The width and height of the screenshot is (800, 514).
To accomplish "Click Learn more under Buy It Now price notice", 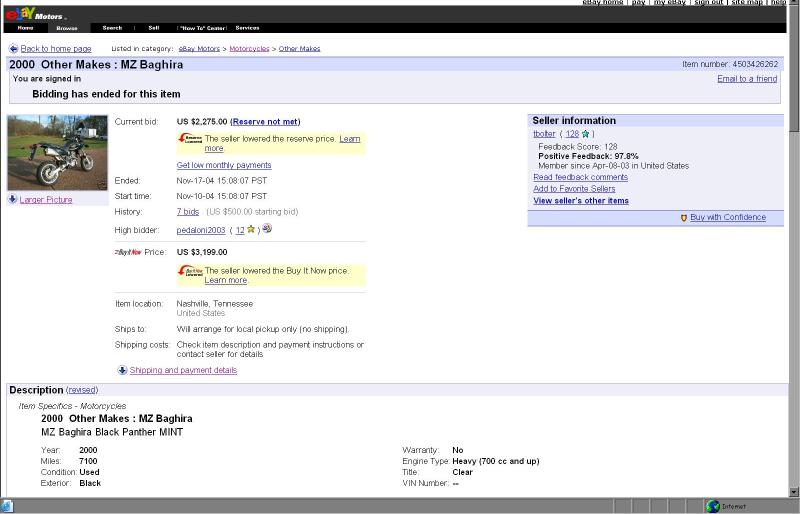I will pos(226,280).
